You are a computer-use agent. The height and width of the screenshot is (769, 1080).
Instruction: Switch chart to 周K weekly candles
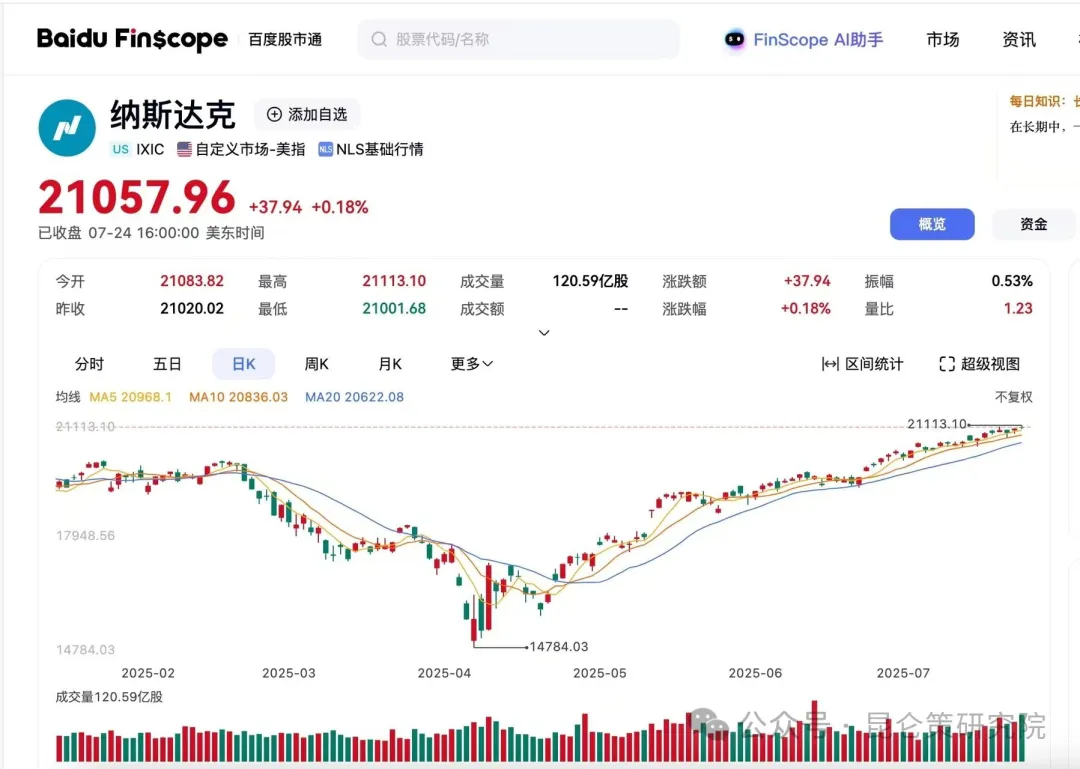click(317, 364)
